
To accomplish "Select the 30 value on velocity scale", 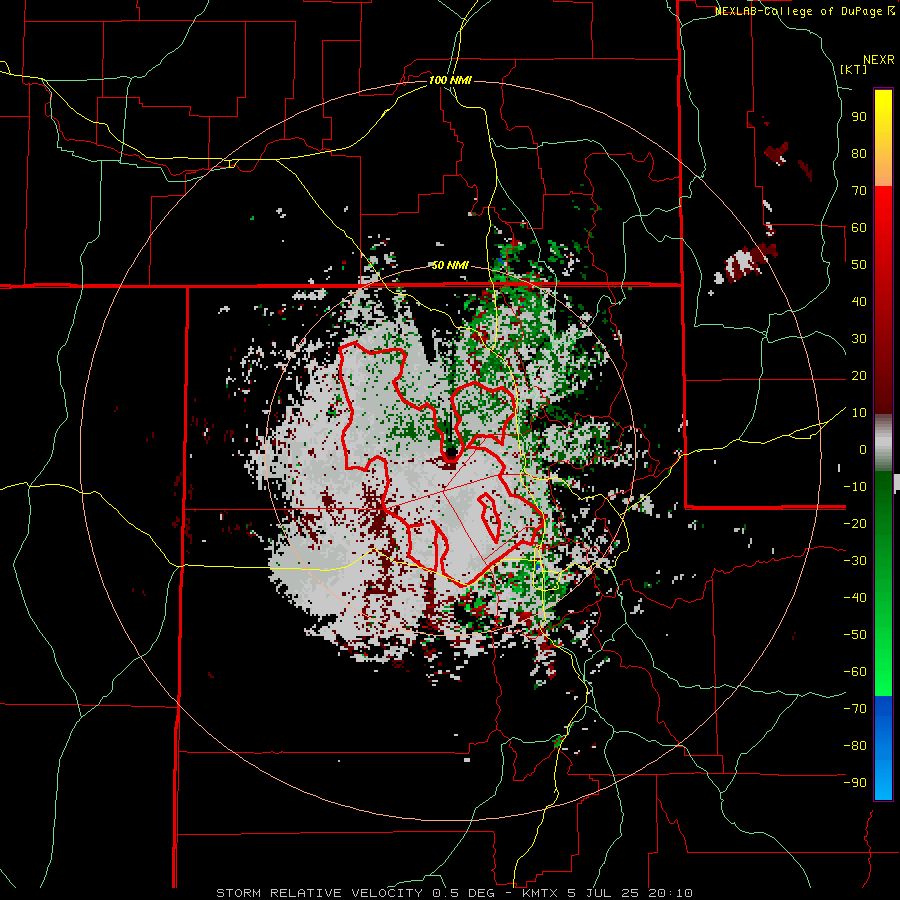I will pos(859,339).
